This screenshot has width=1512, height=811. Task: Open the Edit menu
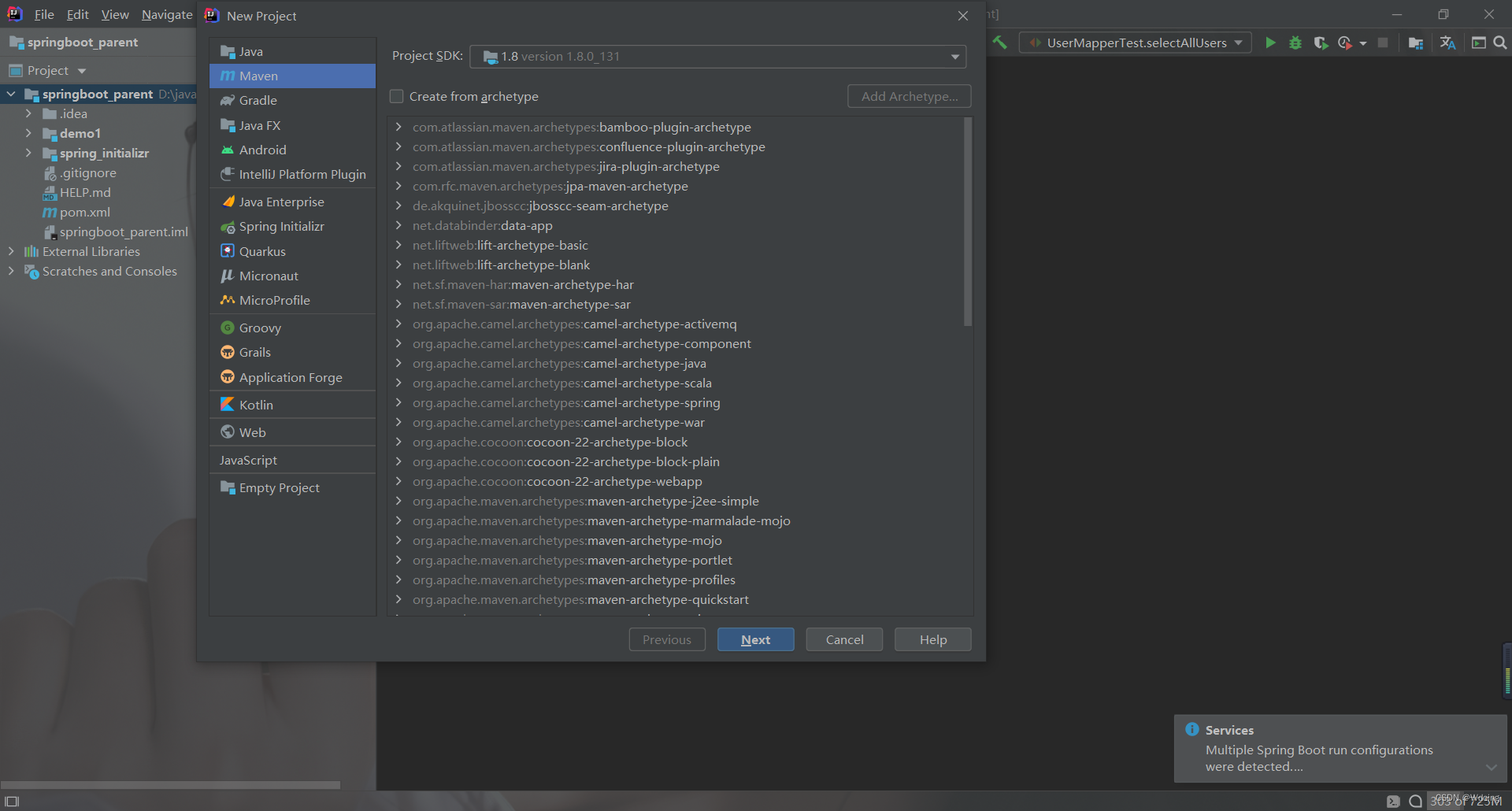click(x=77, y=14)
